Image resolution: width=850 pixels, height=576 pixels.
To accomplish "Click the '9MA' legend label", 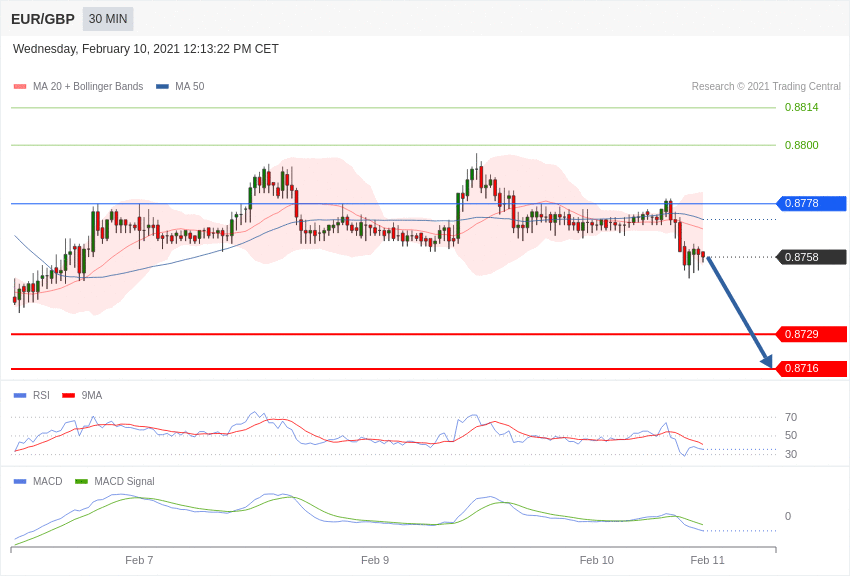I will coord(92,396).
